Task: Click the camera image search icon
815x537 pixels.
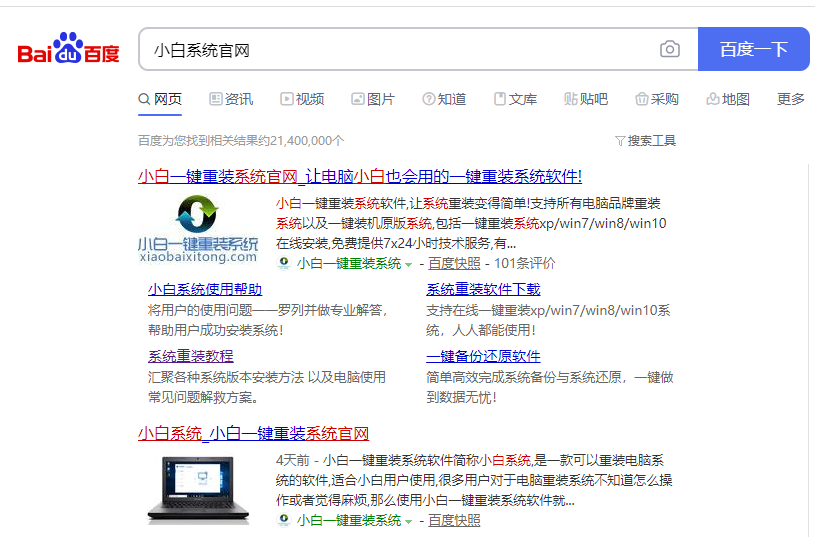Action: tap(669, 50)
